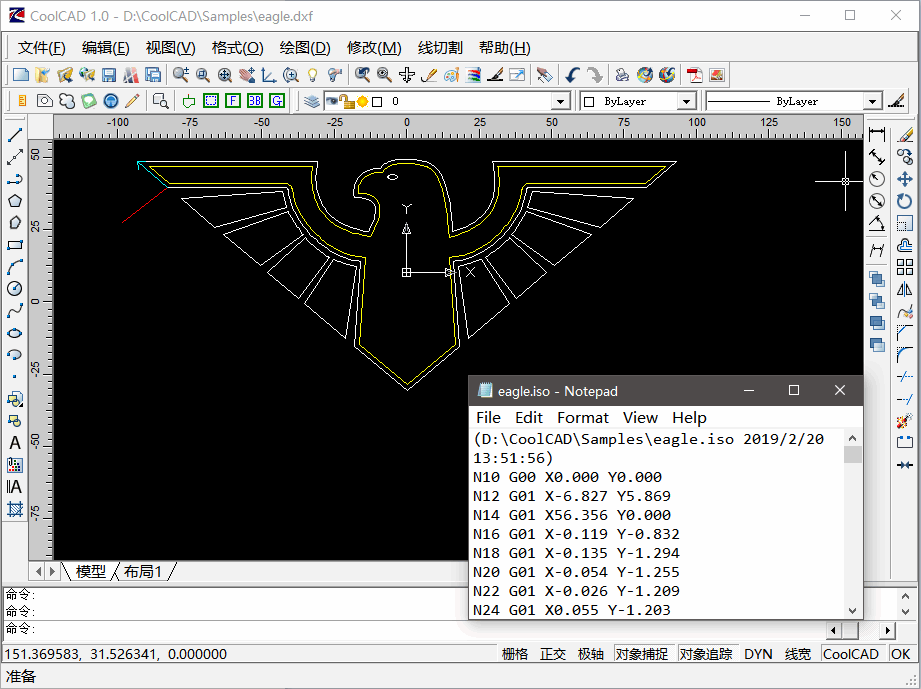
Task: Open the ByLayer color dropdown
Action: point(686,102)
